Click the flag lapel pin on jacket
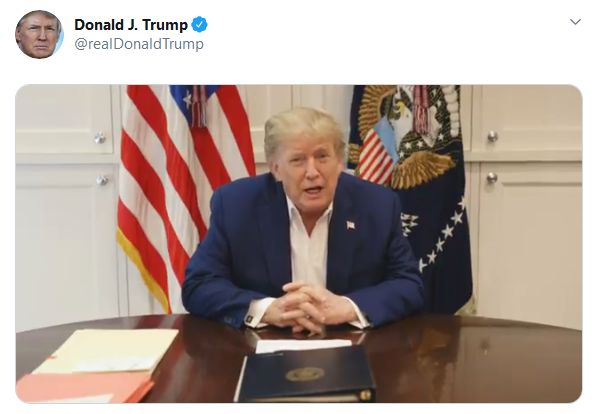 pos(350,225)
